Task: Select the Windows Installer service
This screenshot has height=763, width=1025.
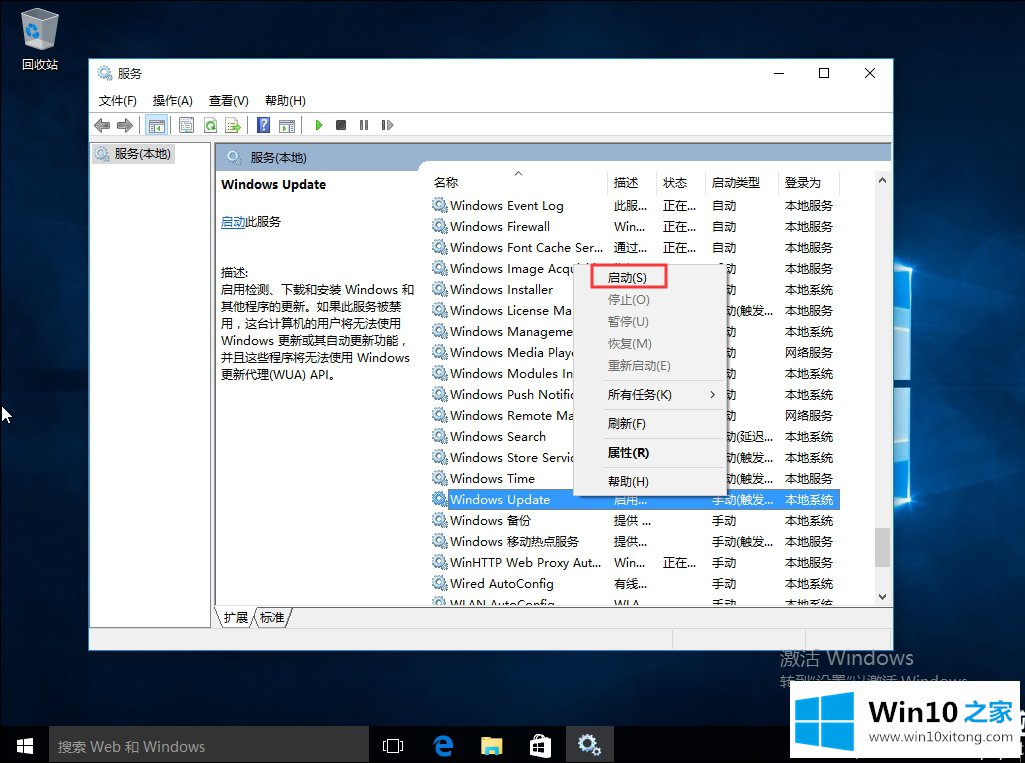Action: pos(502,289)
